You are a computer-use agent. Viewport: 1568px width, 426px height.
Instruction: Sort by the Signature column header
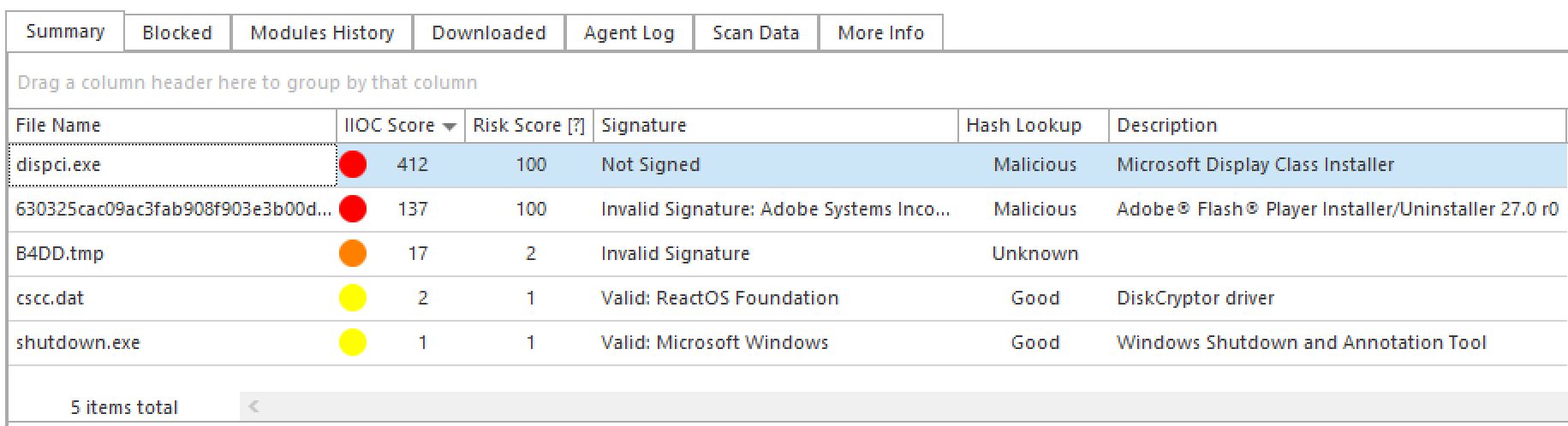coord(644,126)
